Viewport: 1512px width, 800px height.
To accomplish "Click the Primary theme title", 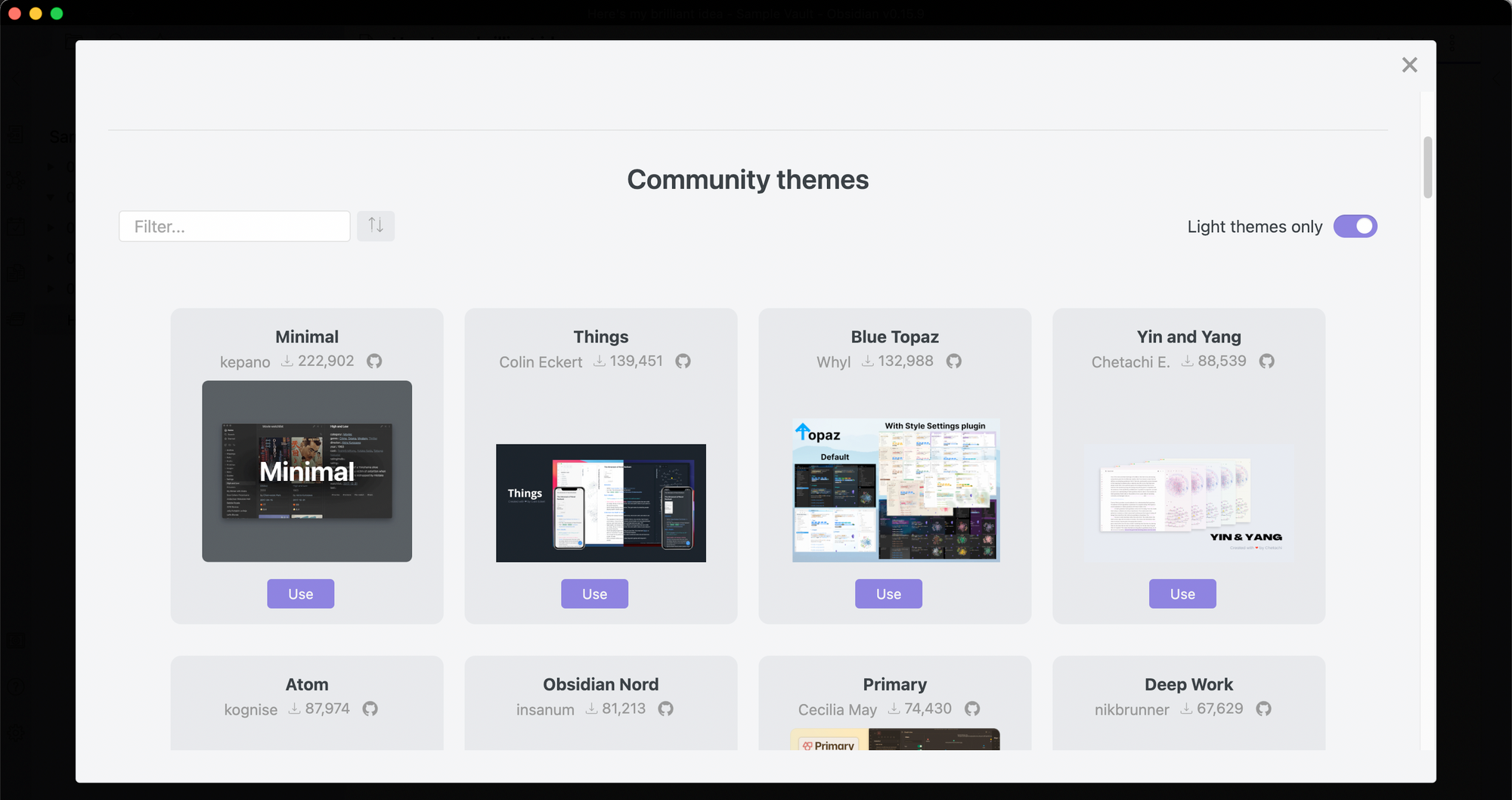I will [895, 684].
